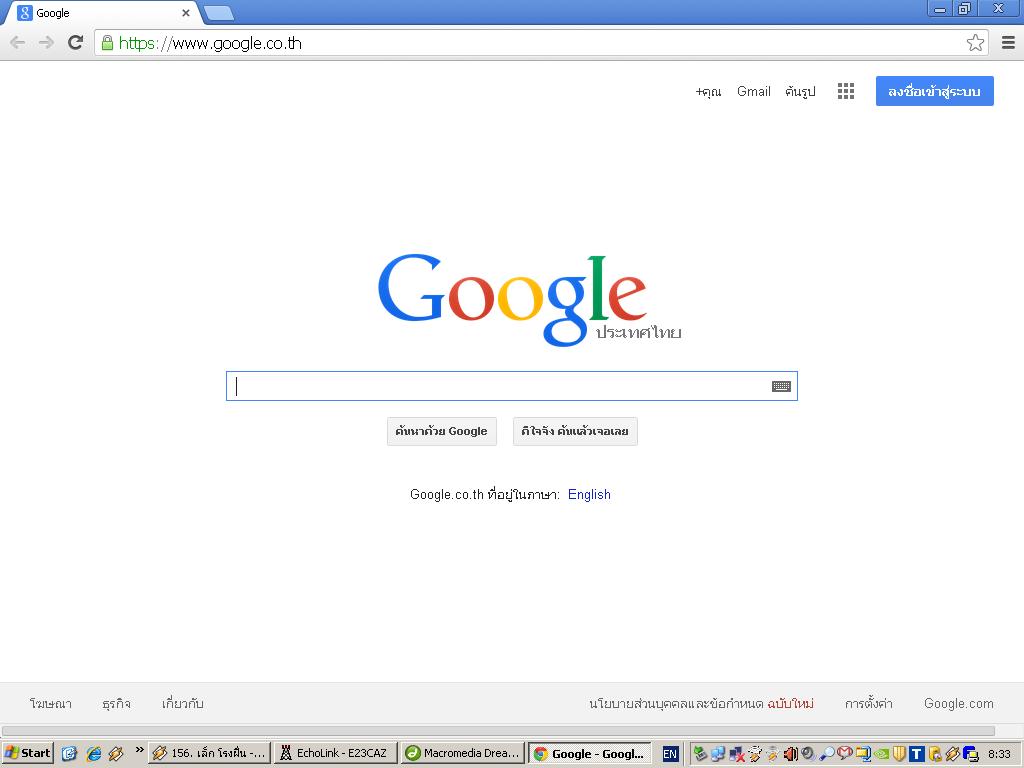
Task: Open the Windows Start menu
Action: [27, 753]
